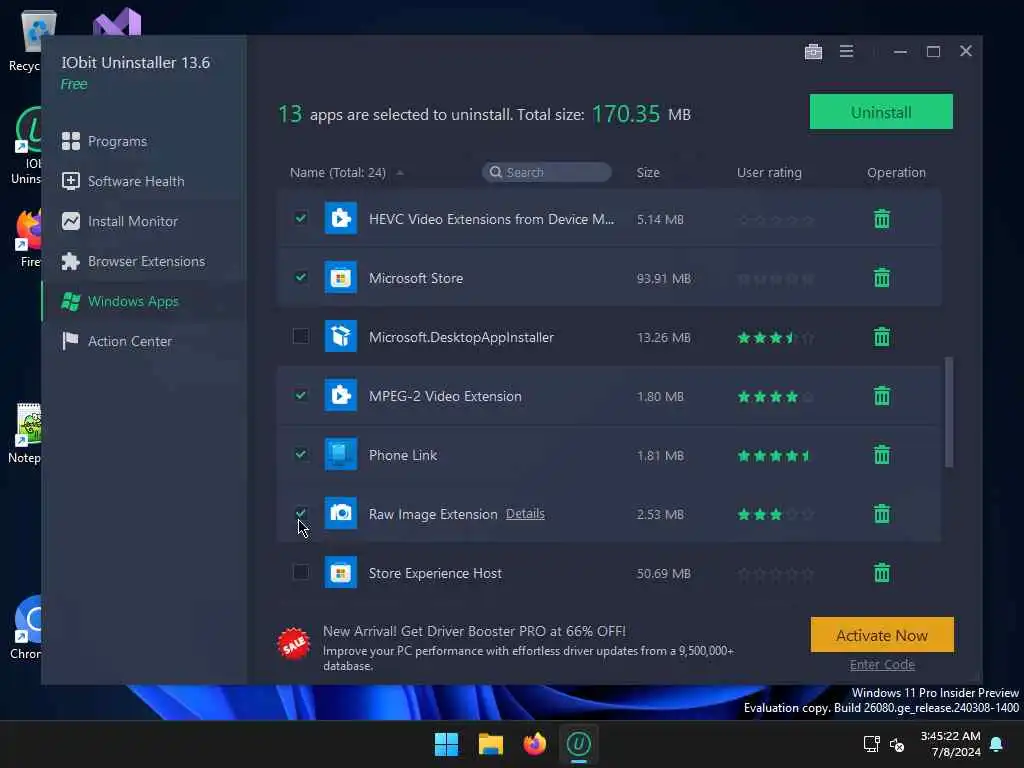
Task: Toggle sort arrow next to Name column
Action: click(400, 173)
